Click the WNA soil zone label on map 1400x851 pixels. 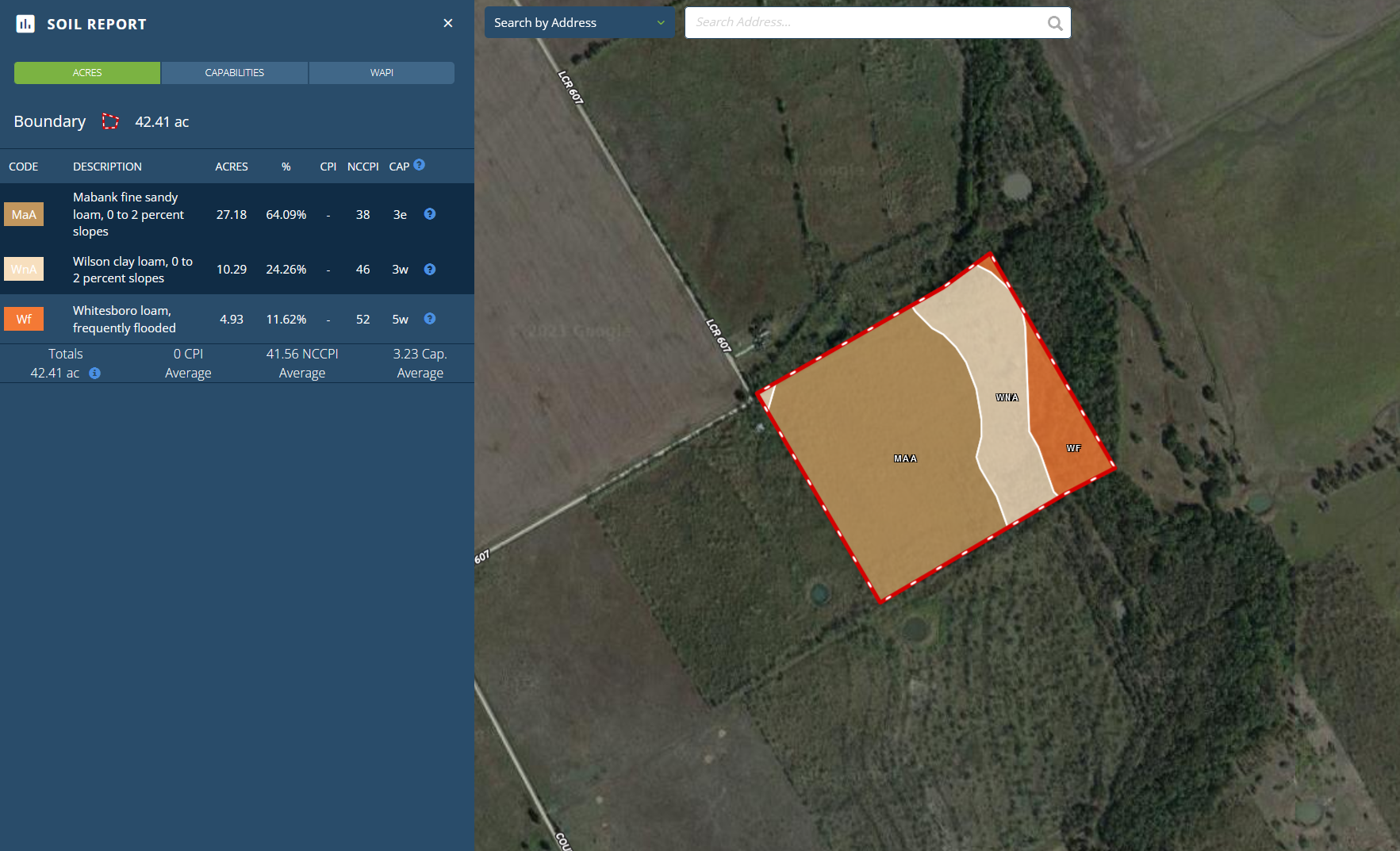tap(1007, 397)
